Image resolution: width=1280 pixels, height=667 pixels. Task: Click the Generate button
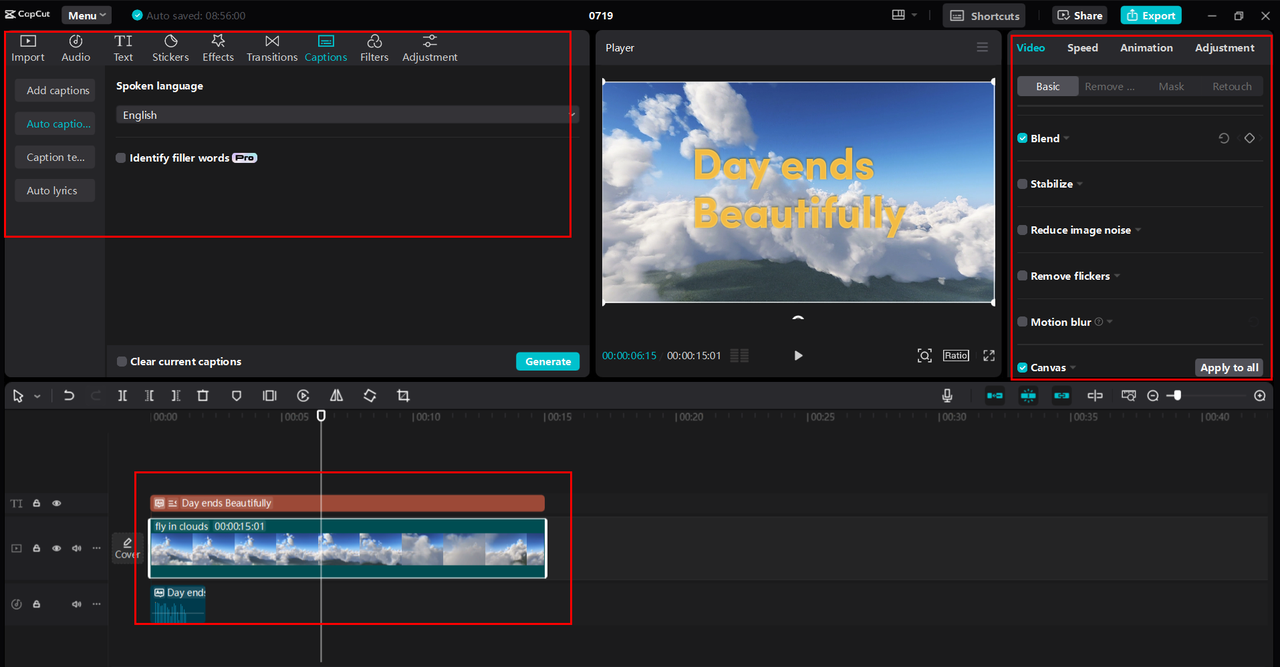[x=548, y=362]
